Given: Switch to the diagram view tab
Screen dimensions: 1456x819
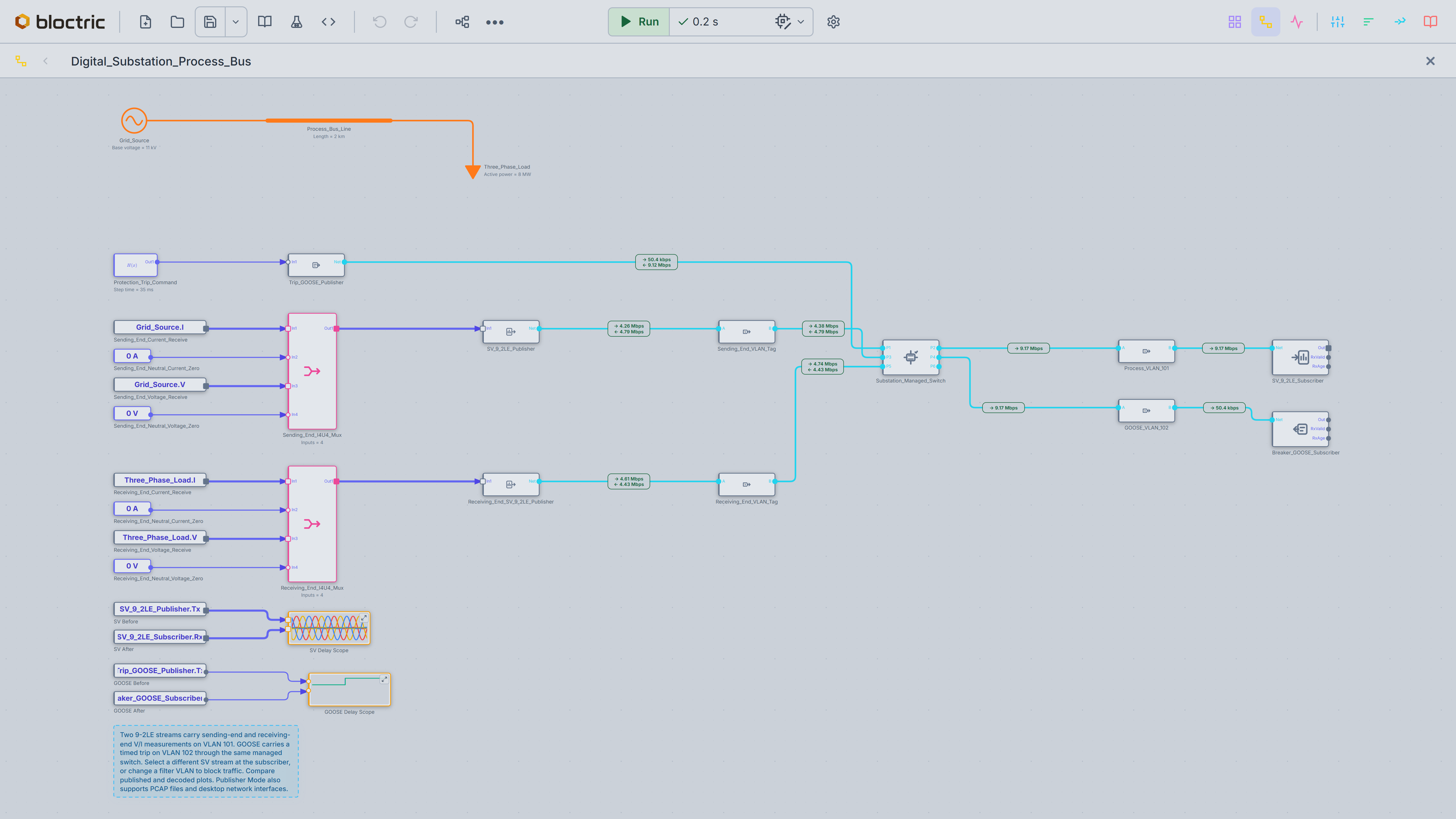Looking at the screenshot, I should [x=1266, y=22].
